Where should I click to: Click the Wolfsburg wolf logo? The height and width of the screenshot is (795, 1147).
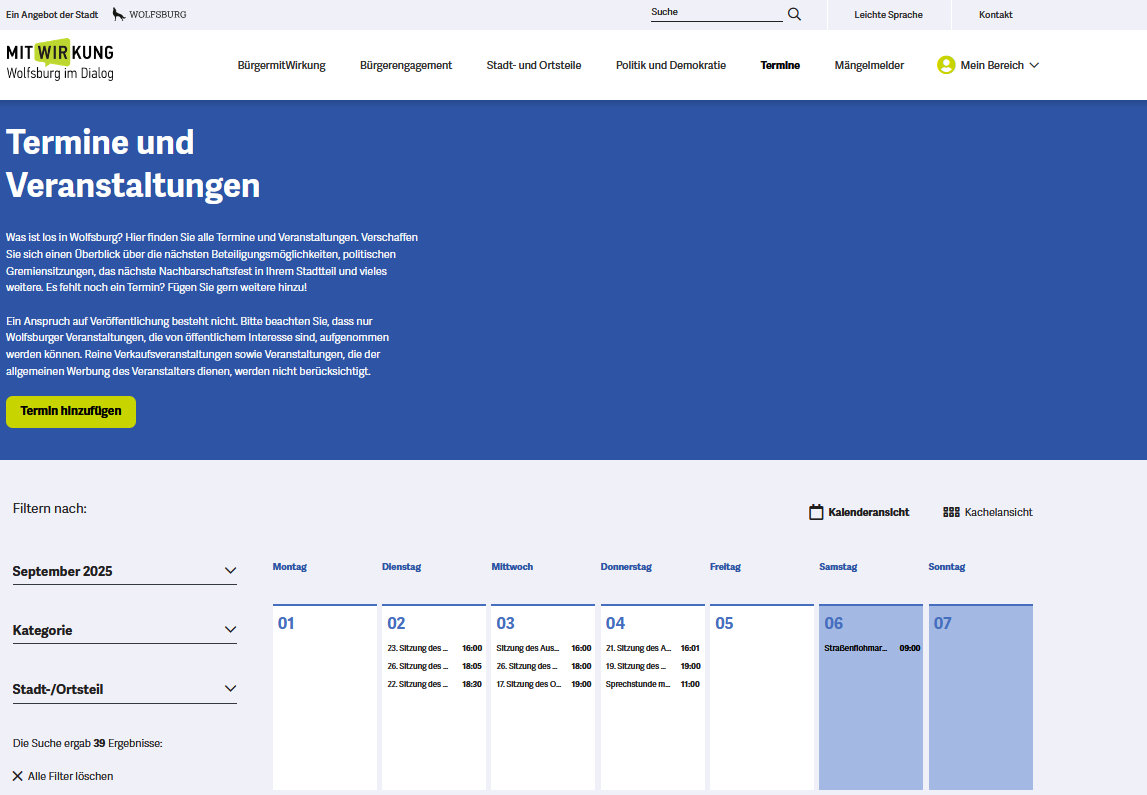tap(119, 14)
